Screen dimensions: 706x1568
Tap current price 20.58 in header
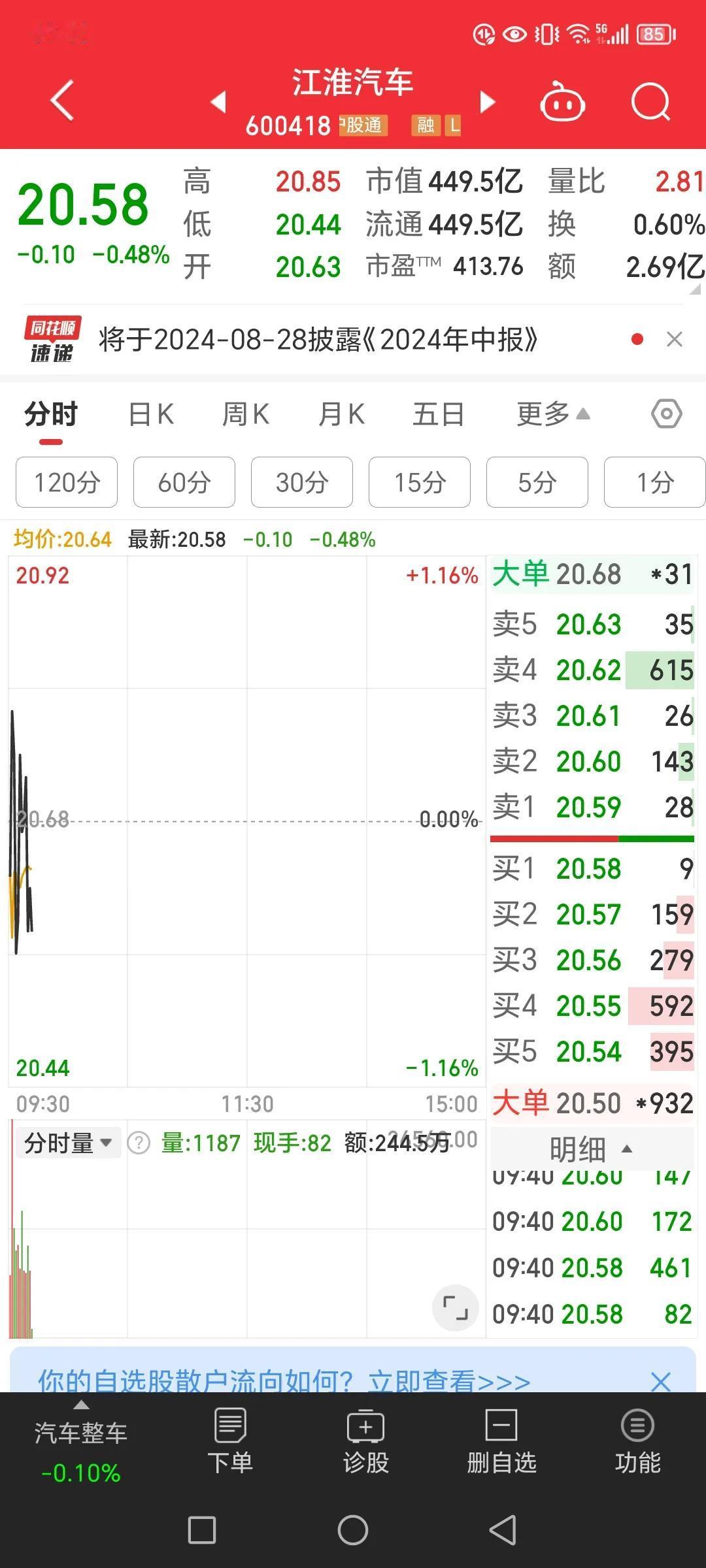pos(83,204)
